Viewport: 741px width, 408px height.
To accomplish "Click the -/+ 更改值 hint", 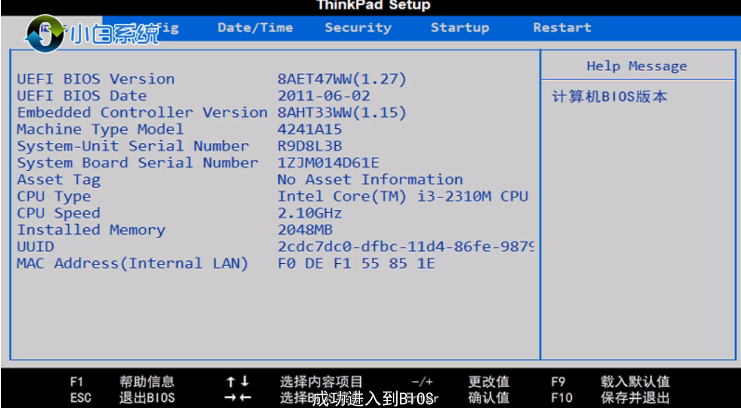I will pyautogui.click(x=460, y=382).
